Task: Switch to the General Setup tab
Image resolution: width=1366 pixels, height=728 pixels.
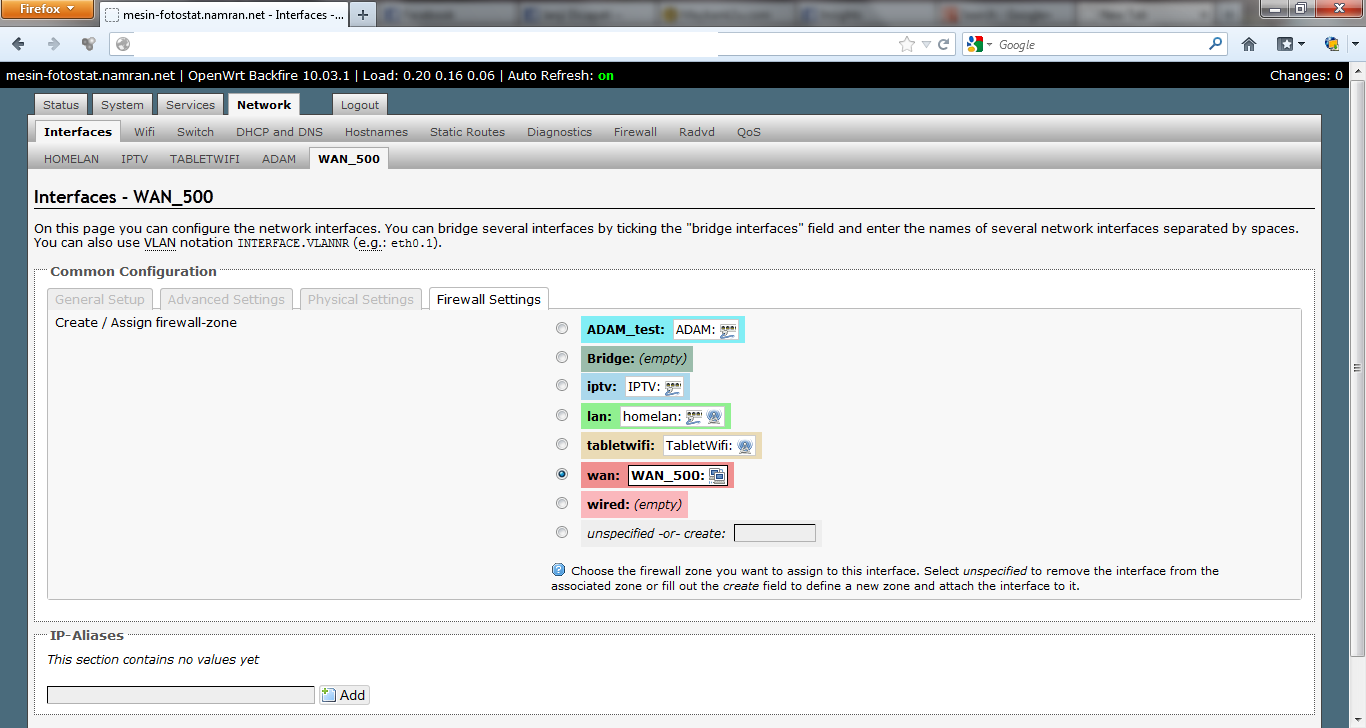Action: click(x=100, y=299)
